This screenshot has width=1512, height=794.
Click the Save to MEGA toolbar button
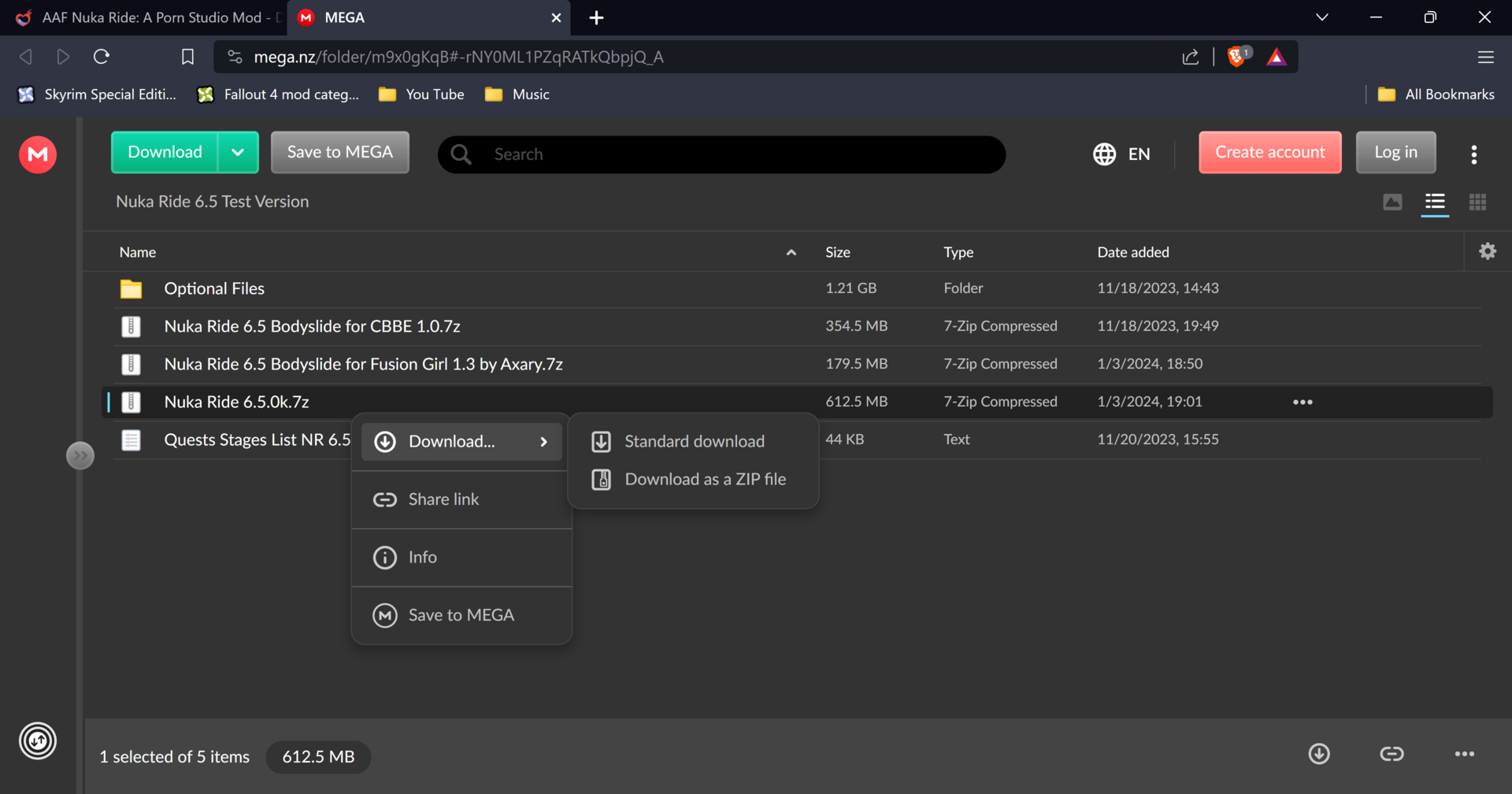tap(340, 152)
